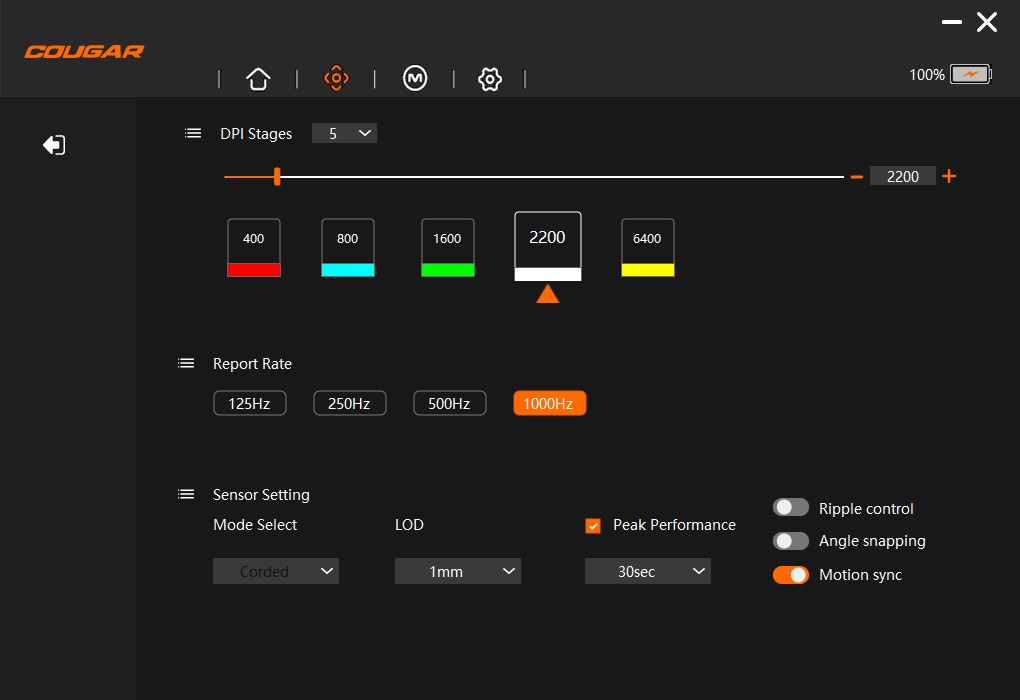This screenshot has width=1020, height=700.
Task: Select the 1600 DPI stage with green swatch
Action: (x=447, y=247)
